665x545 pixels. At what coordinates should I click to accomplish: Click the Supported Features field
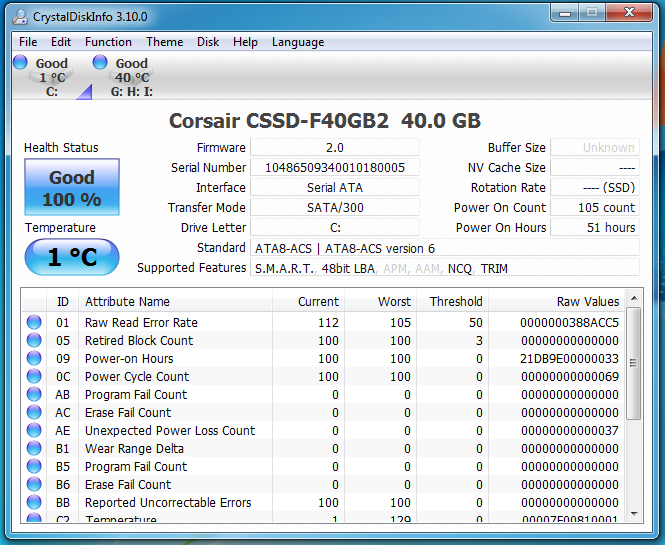(445, 268)
